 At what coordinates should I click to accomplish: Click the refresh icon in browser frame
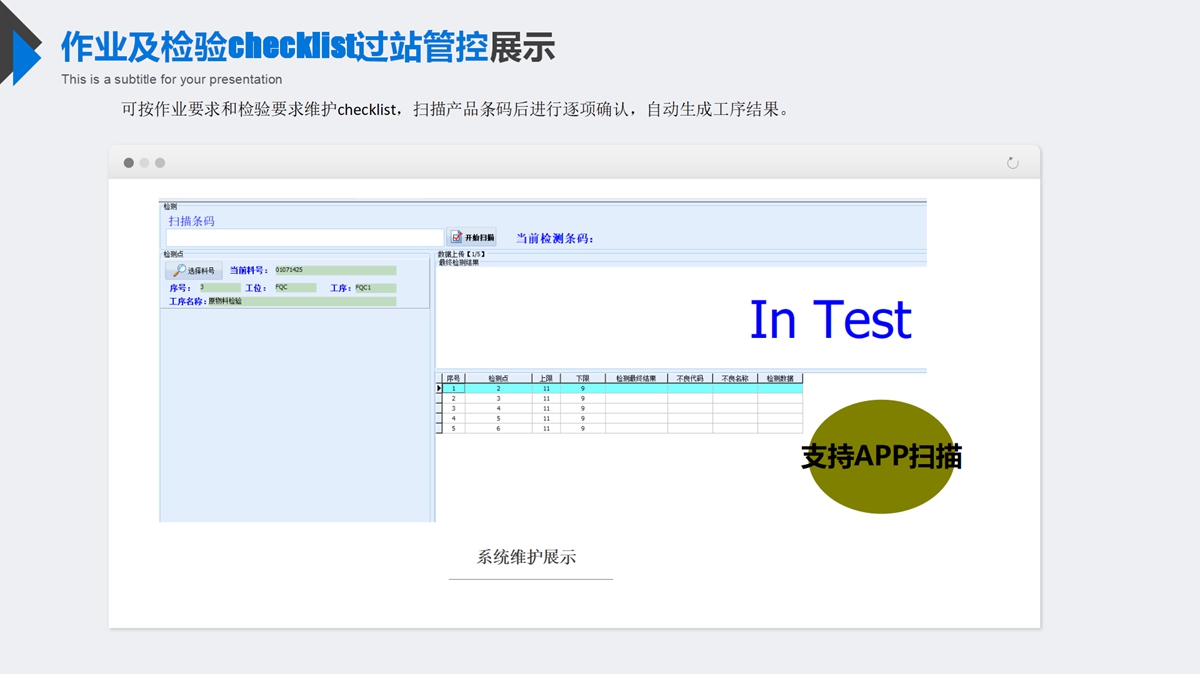(x=1012, y=163)
